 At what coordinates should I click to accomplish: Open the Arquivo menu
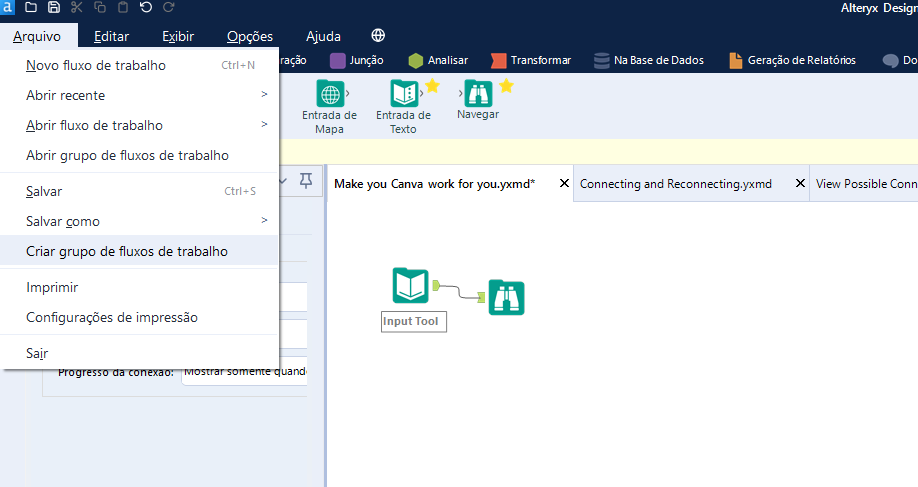[37, 36]
